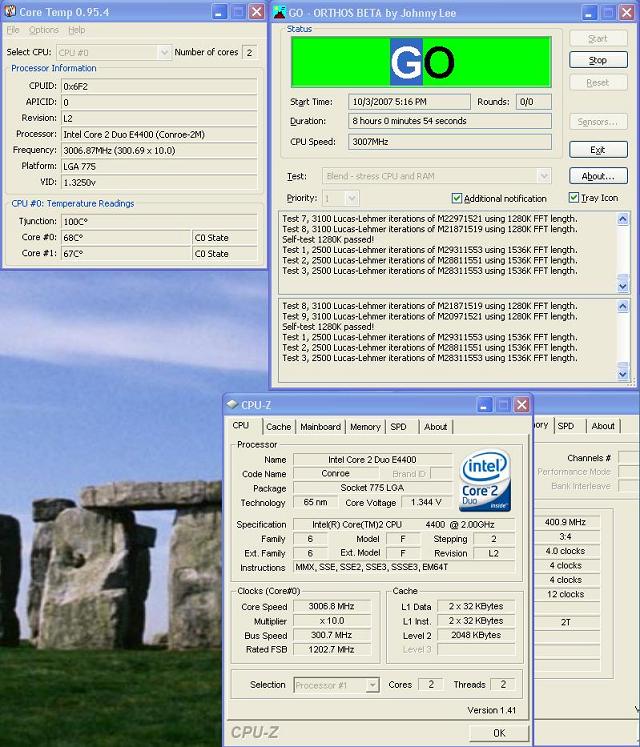Switch to the SPD tab in front CPU-Z
Image resolution: width=640 pixels, height=747 pixels.
398,427
